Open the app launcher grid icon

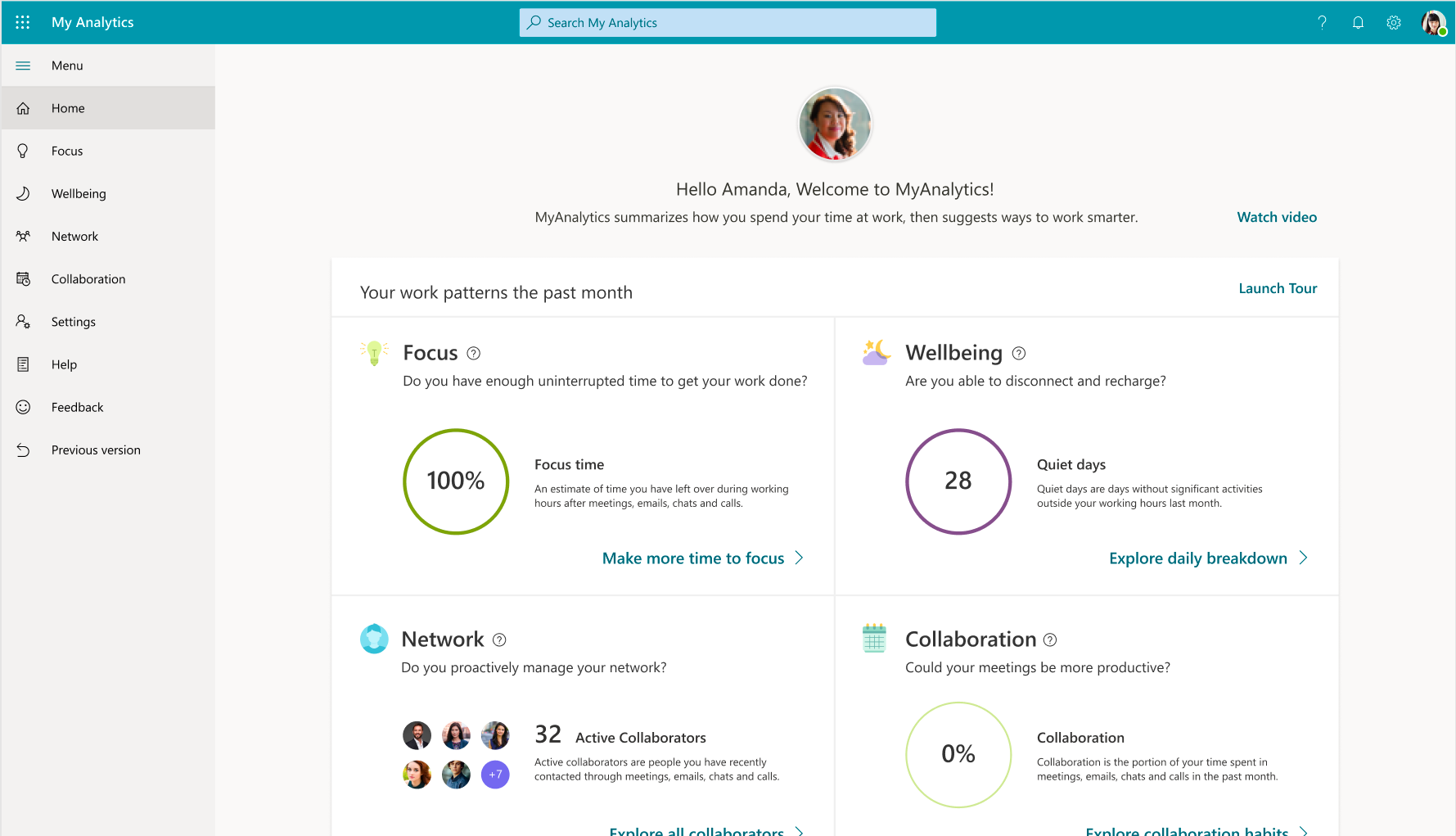click(22, 22)
